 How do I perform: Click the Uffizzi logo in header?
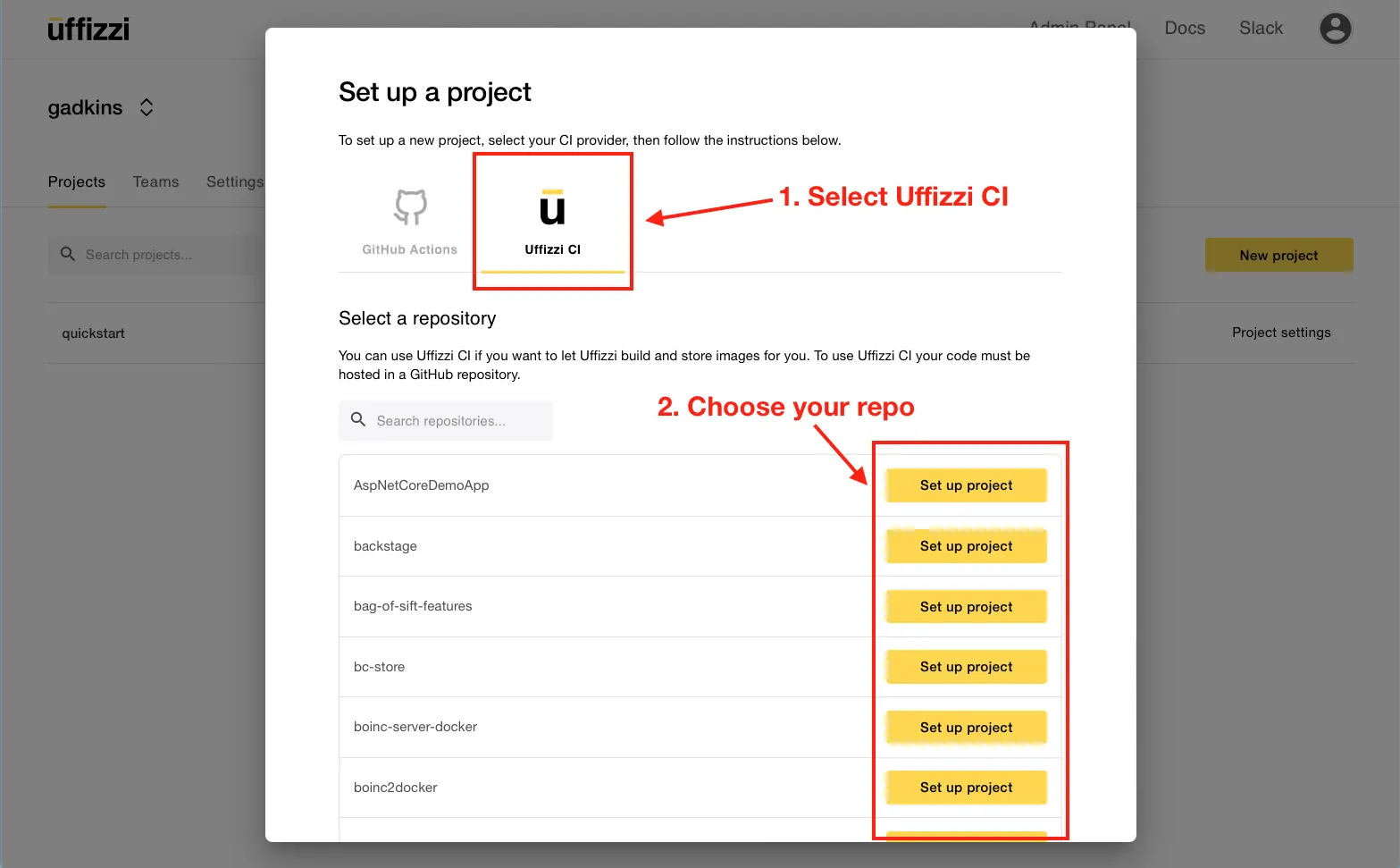pos(88,29)
